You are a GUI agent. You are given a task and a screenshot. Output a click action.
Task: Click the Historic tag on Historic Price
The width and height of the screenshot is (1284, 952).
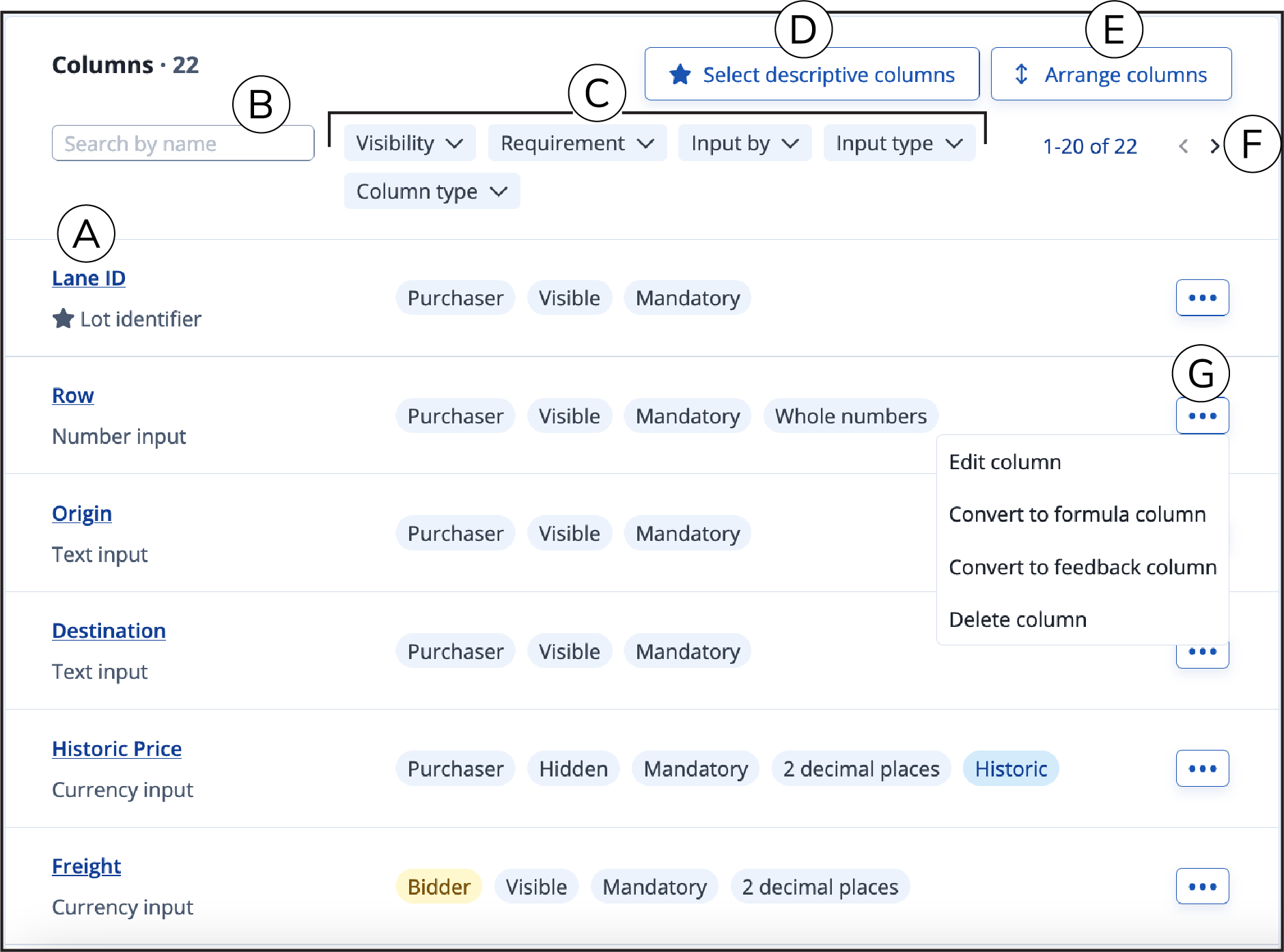click(x=1011, y=769)
